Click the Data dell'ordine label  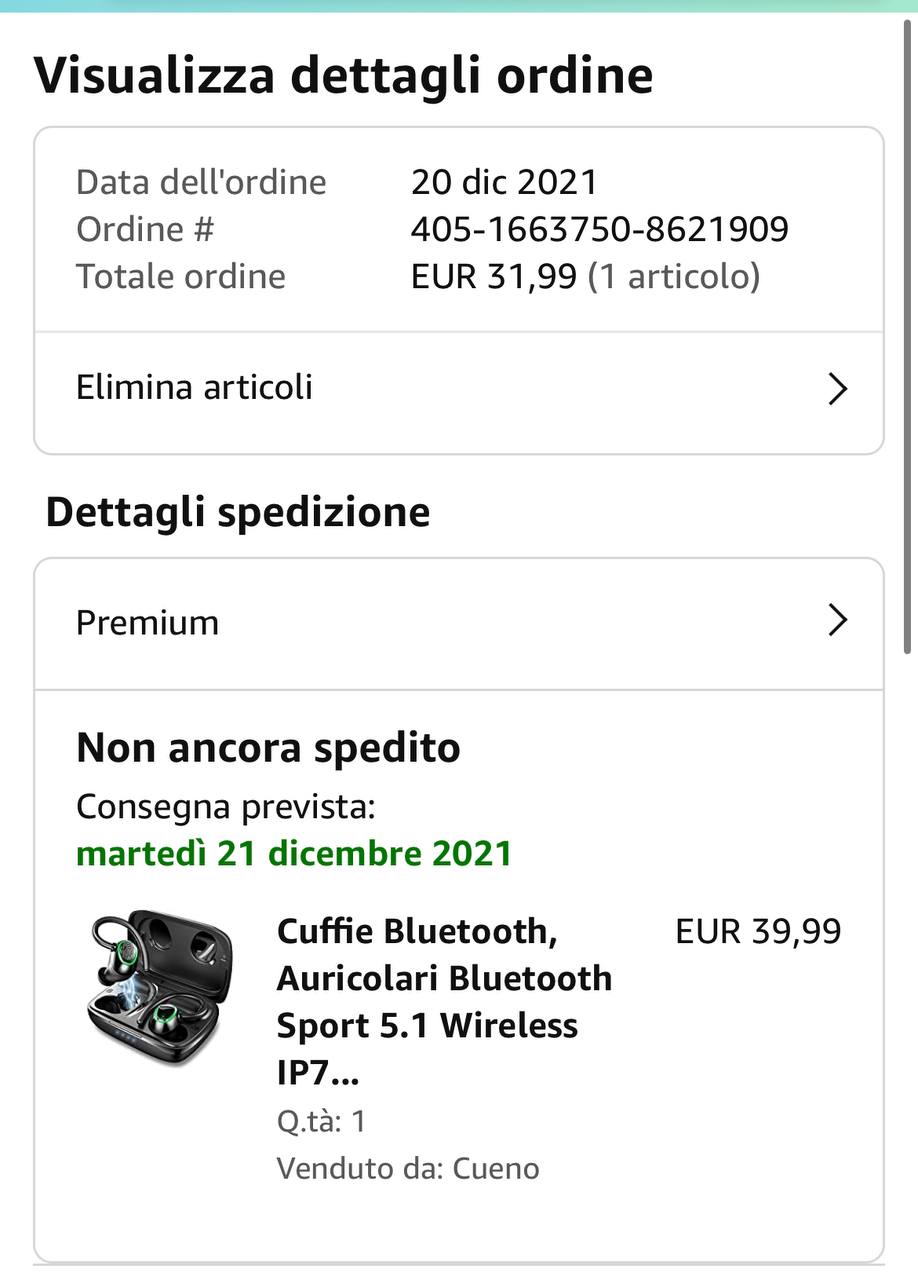201,183
